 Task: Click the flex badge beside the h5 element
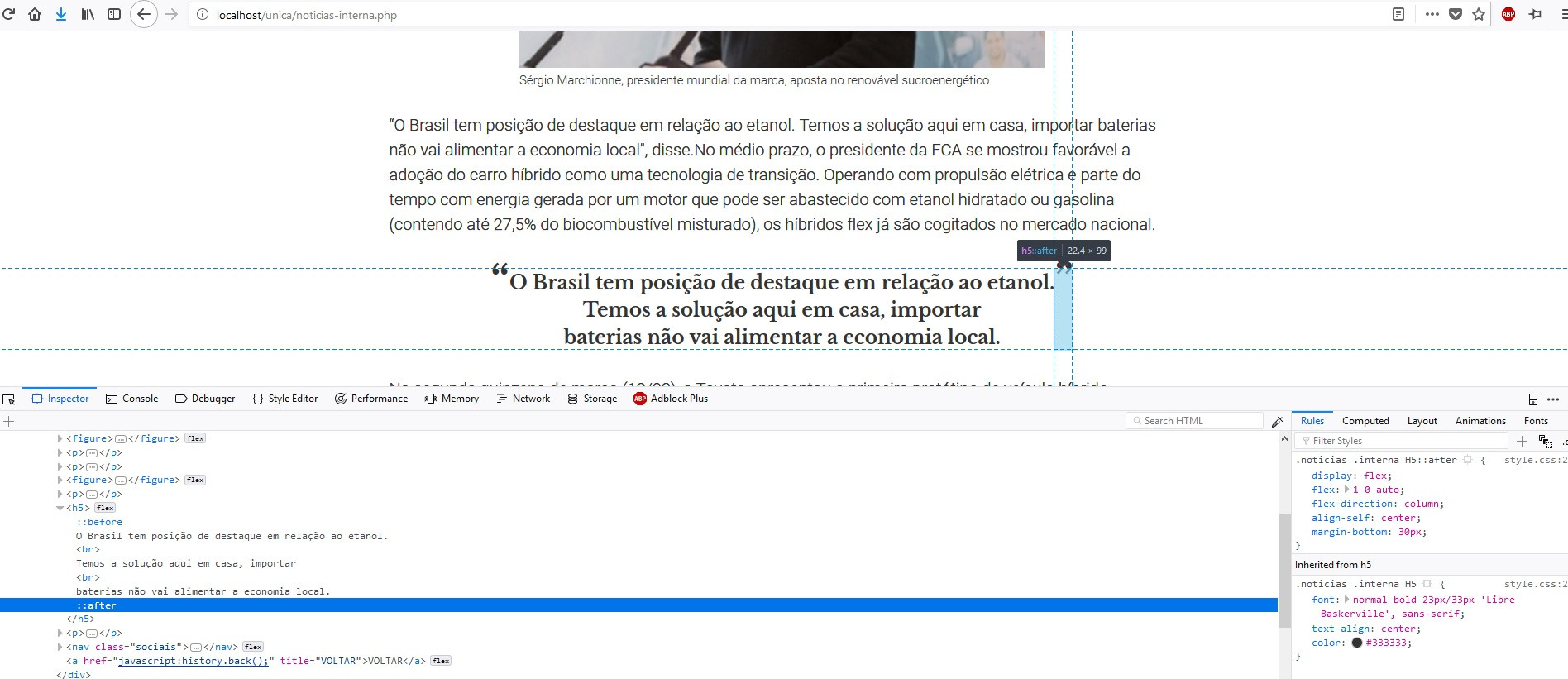point(105,508)
